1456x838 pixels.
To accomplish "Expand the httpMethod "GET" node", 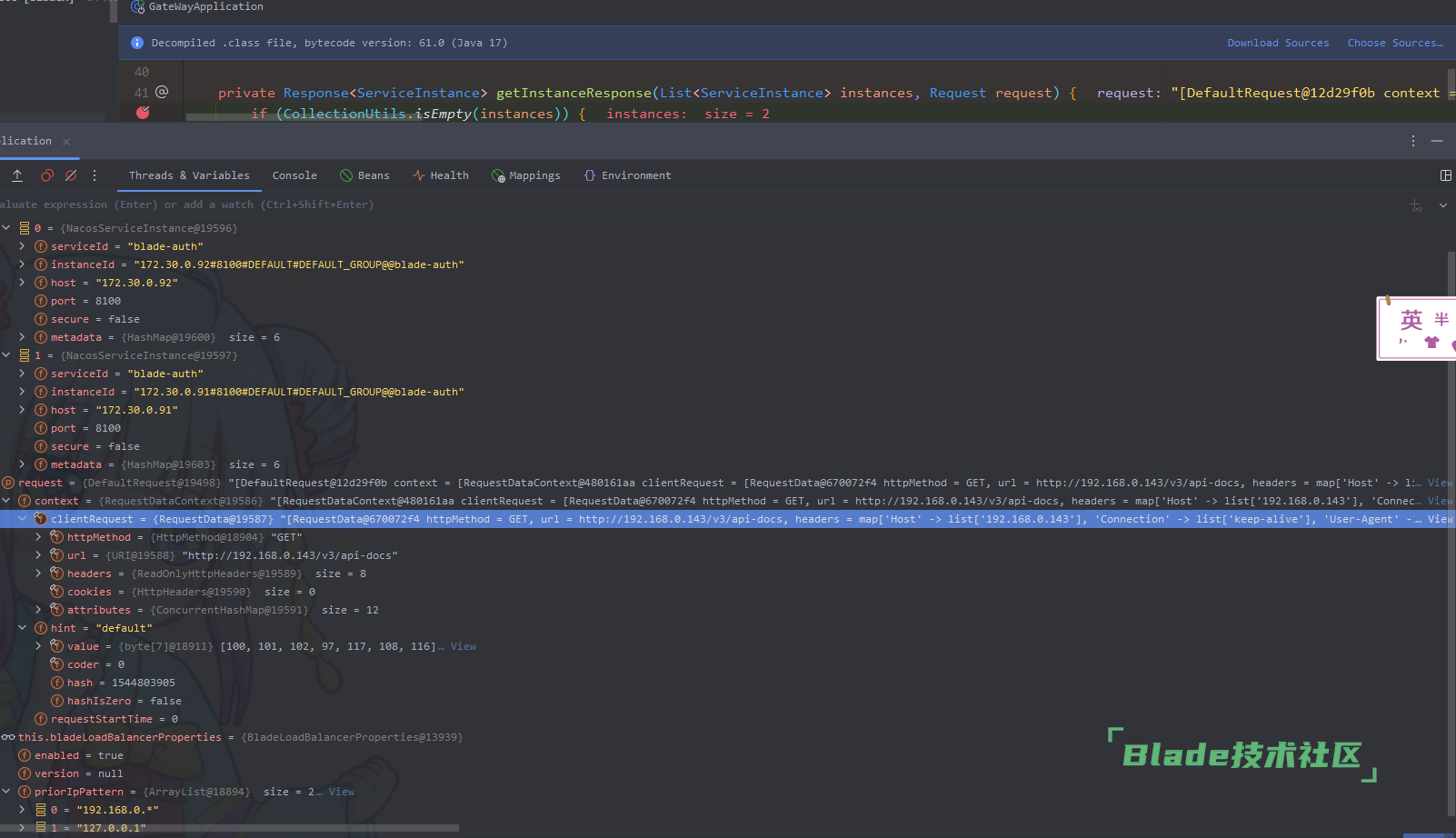I will click(x=38, y=537).
